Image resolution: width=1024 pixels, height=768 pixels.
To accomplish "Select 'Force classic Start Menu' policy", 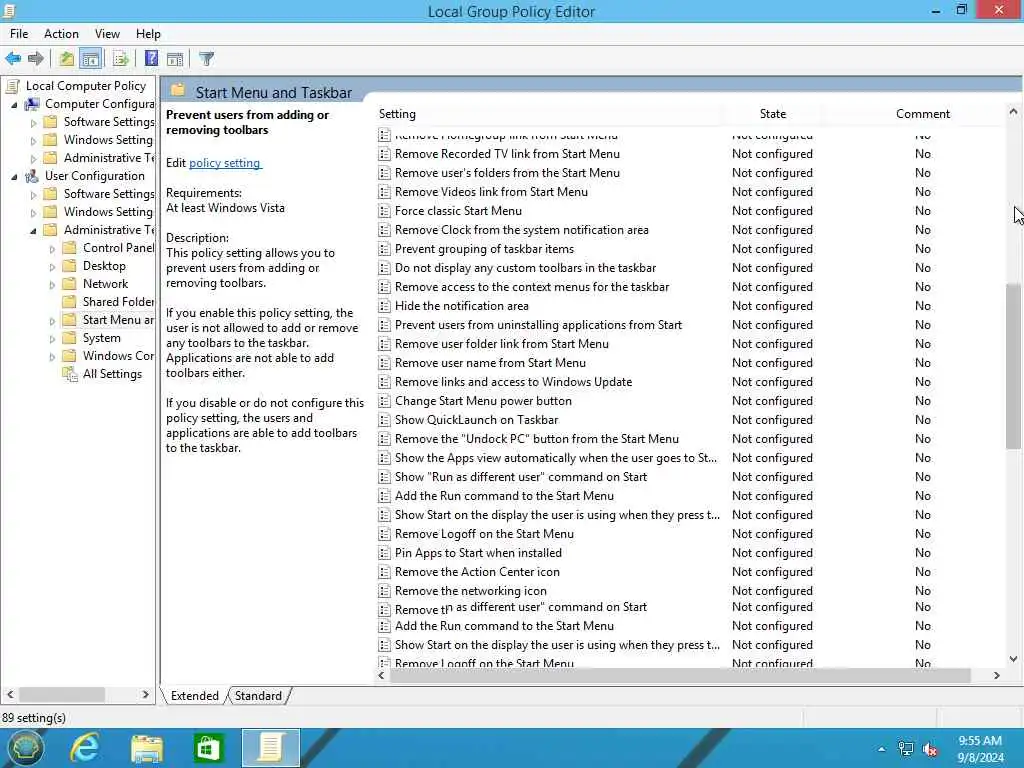I will click(x=458, y=211).
